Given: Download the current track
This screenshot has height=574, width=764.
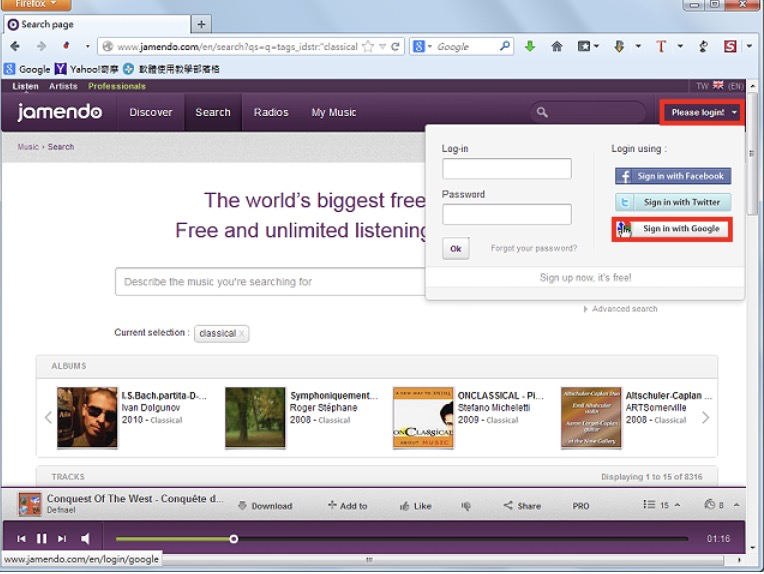Looking at the screenshot, I should coord(265,506).
